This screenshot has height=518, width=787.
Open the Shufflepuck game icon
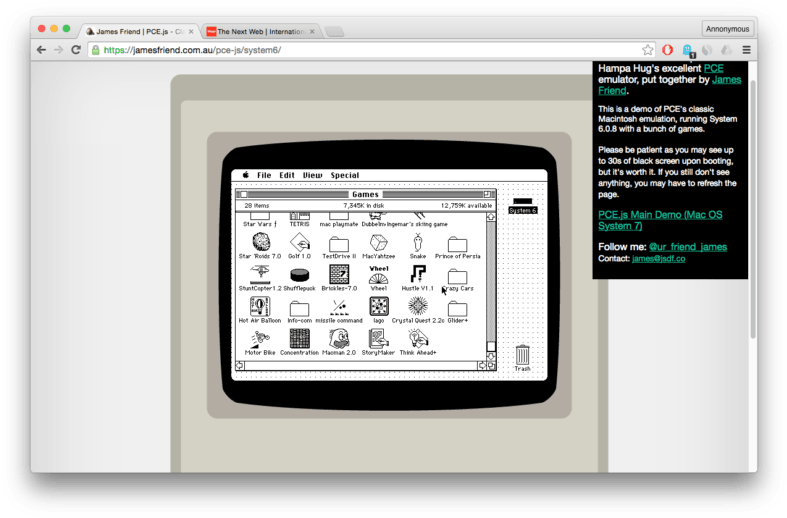[299, 276]
